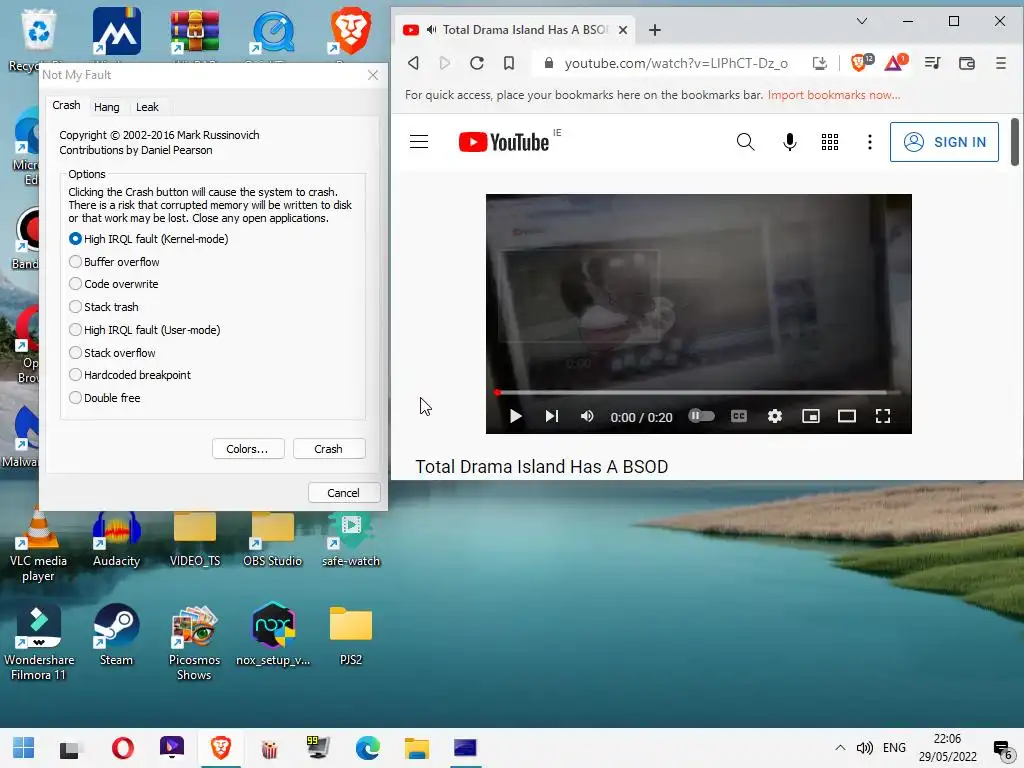Open video settings gear
Image resolution: width=1024 pixels, height=768 pixels.
click(775, 417)
